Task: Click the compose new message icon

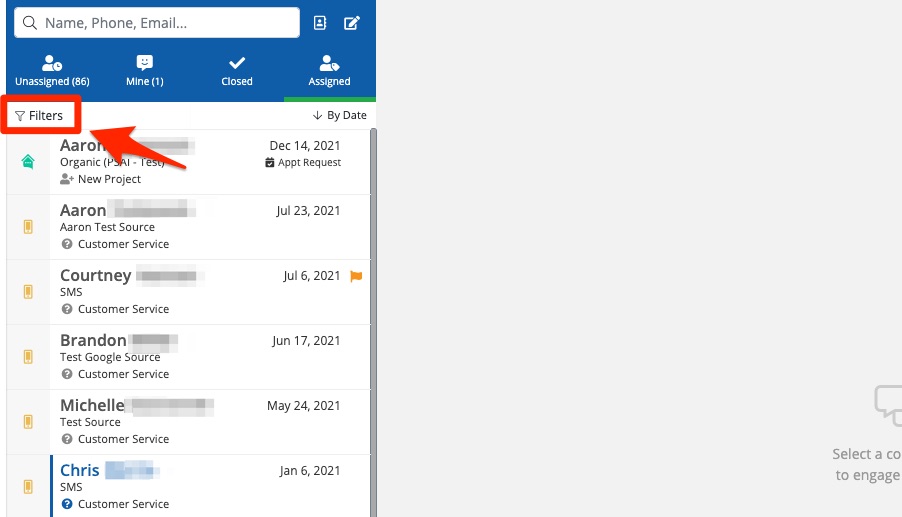Action: pyautogui.click(x=352, y=23)
